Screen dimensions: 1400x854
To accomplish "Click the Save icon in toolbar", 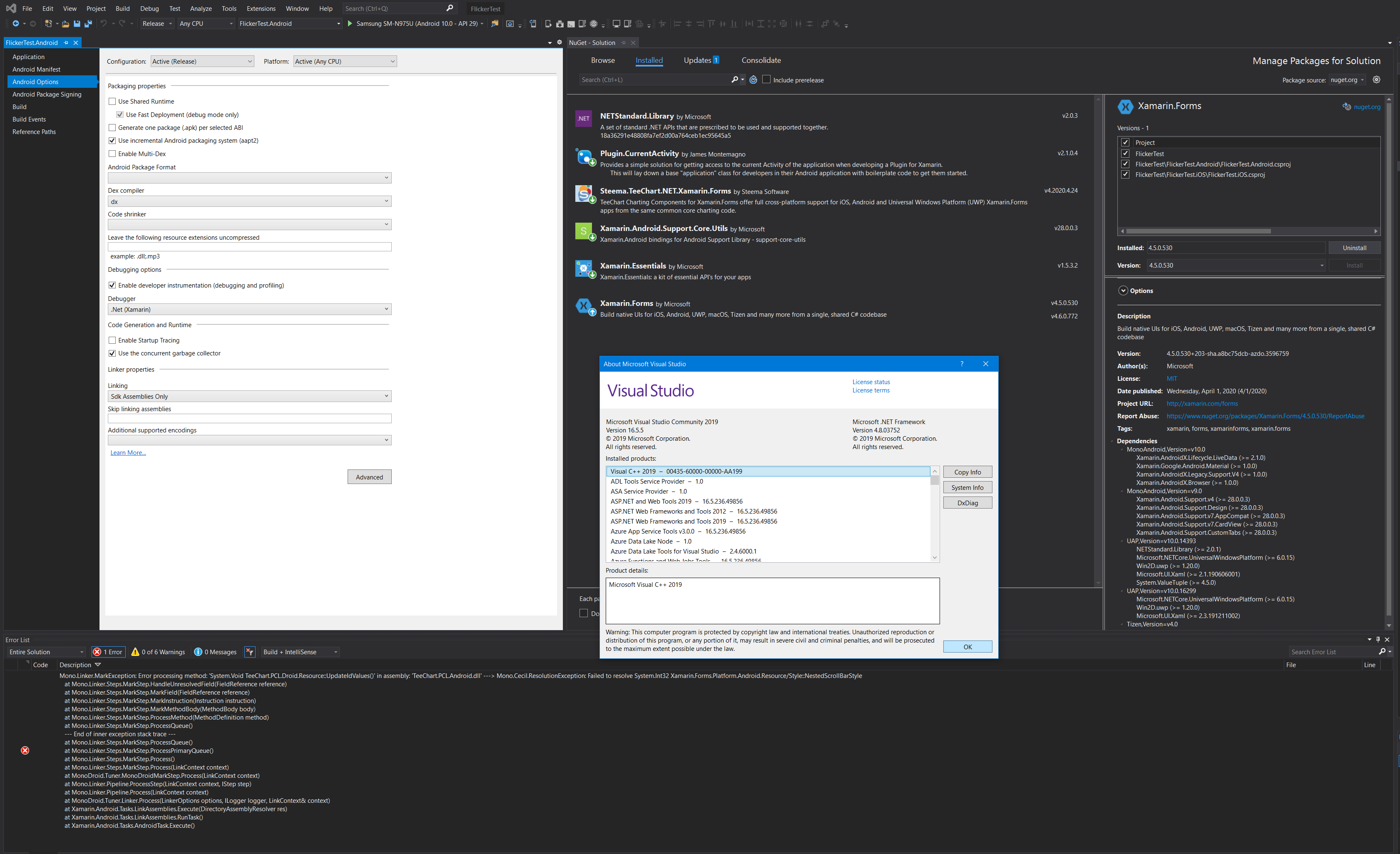I will click(77, 23).
